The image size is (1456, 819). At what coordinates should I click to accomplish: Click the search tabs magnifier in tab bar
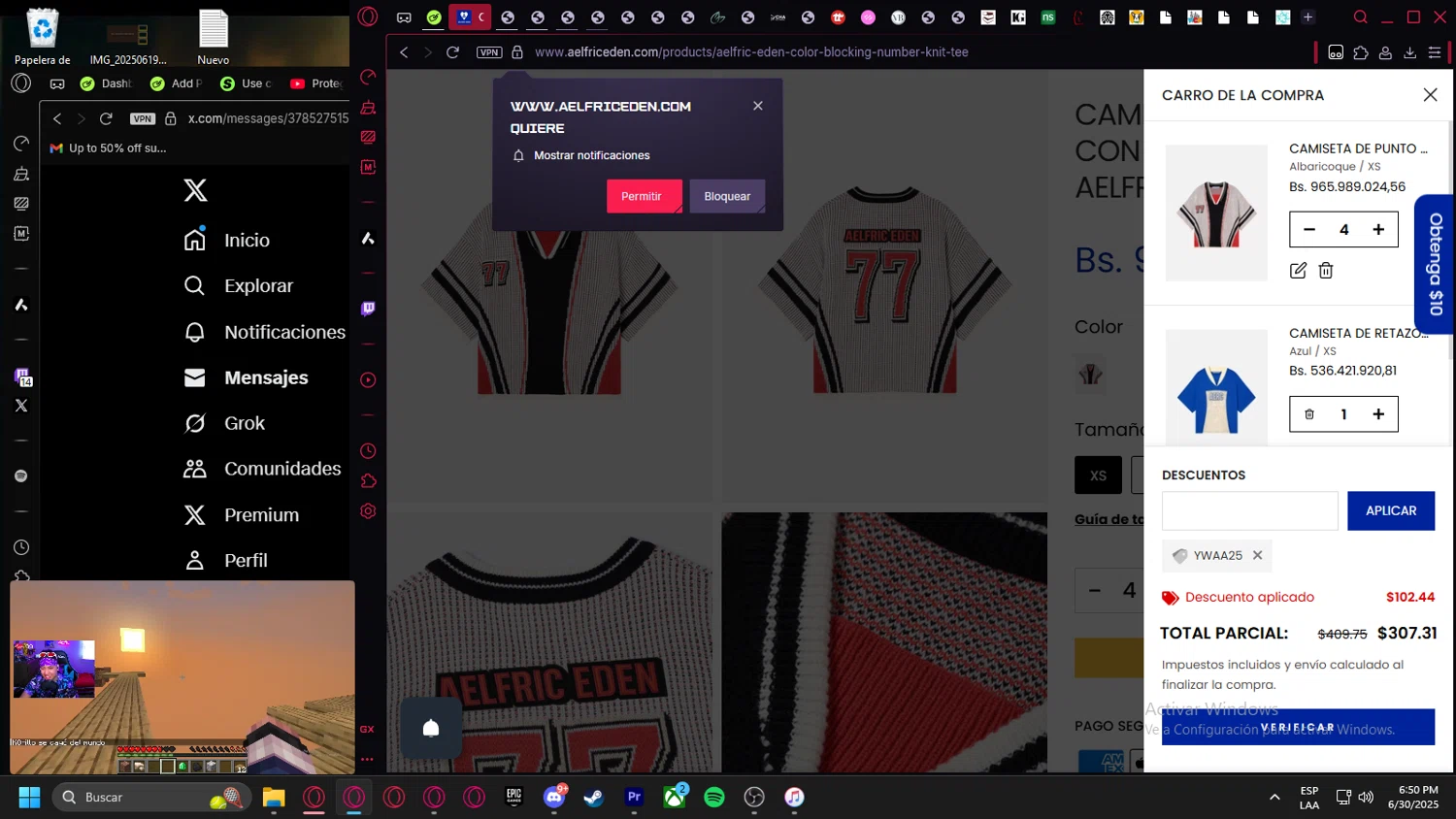pos(1361,17)
